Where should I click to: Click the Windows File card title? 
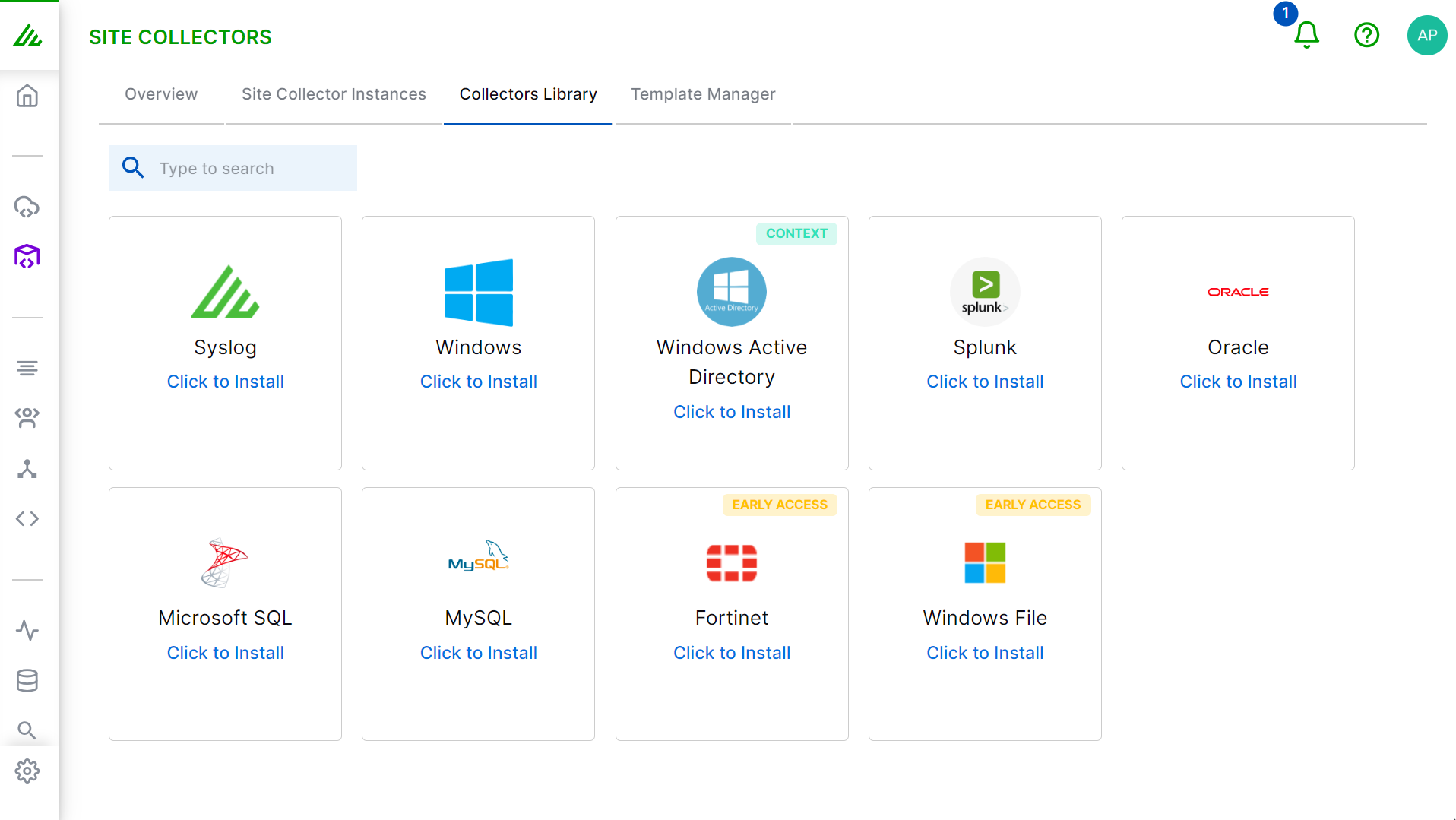tap(985, 618)
